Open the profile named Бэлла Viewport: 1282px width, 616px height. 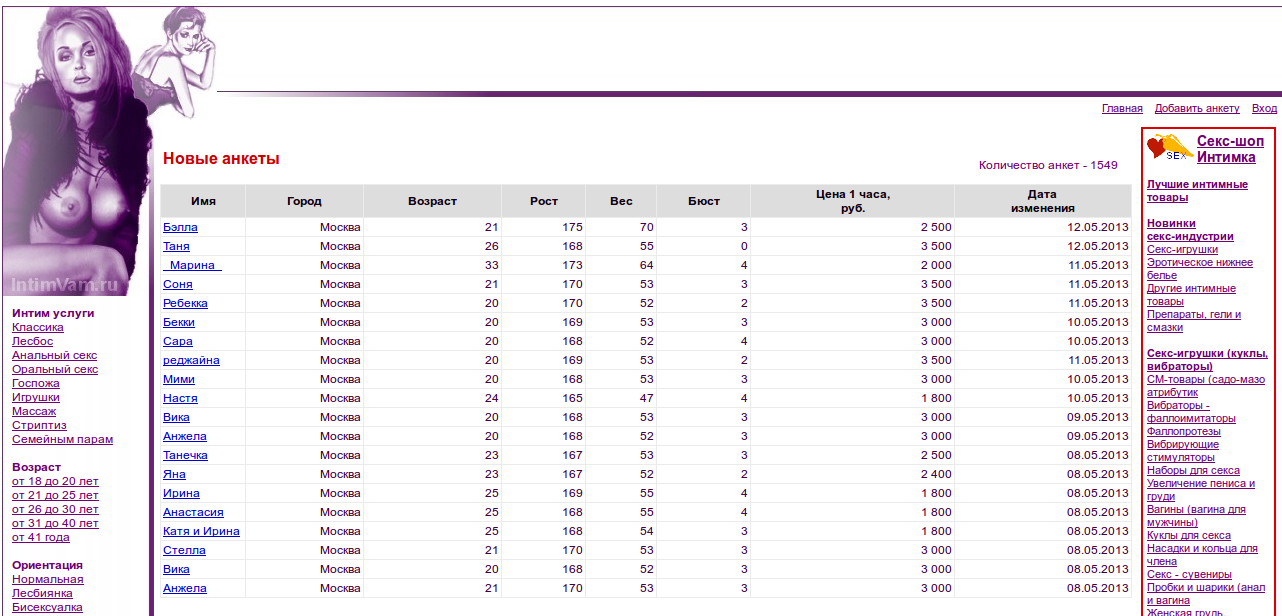[x=180, y=227]
